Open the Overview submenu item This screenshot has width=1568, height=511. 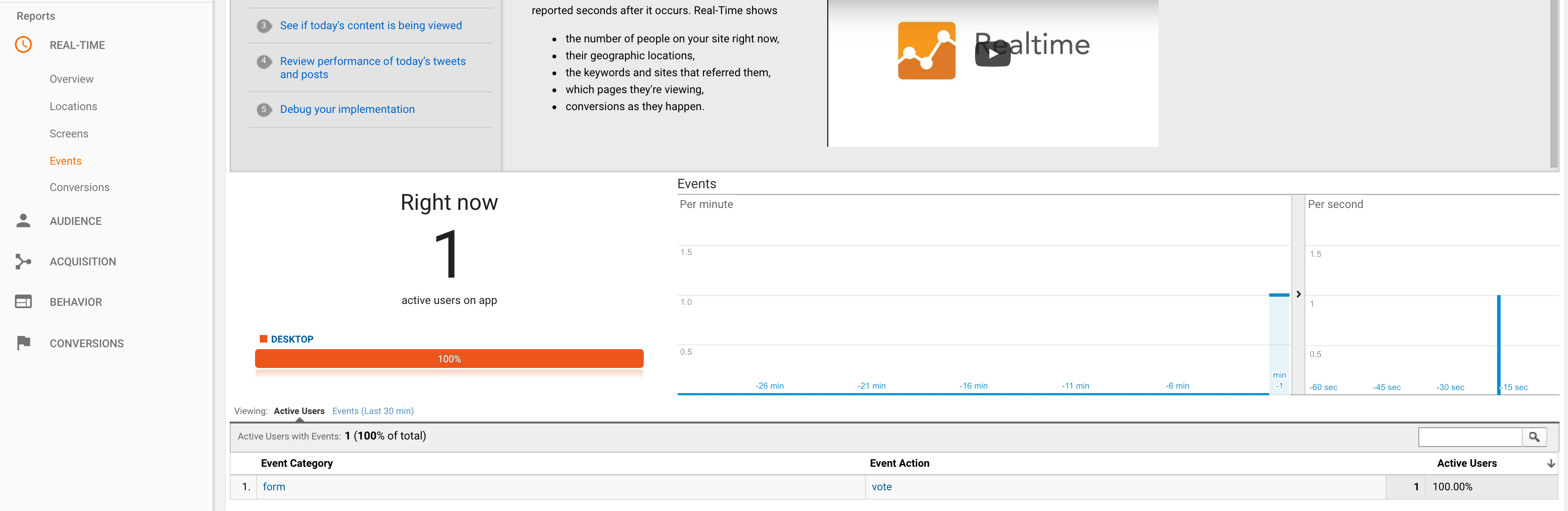pyautogui.click(x=71, y=78)
